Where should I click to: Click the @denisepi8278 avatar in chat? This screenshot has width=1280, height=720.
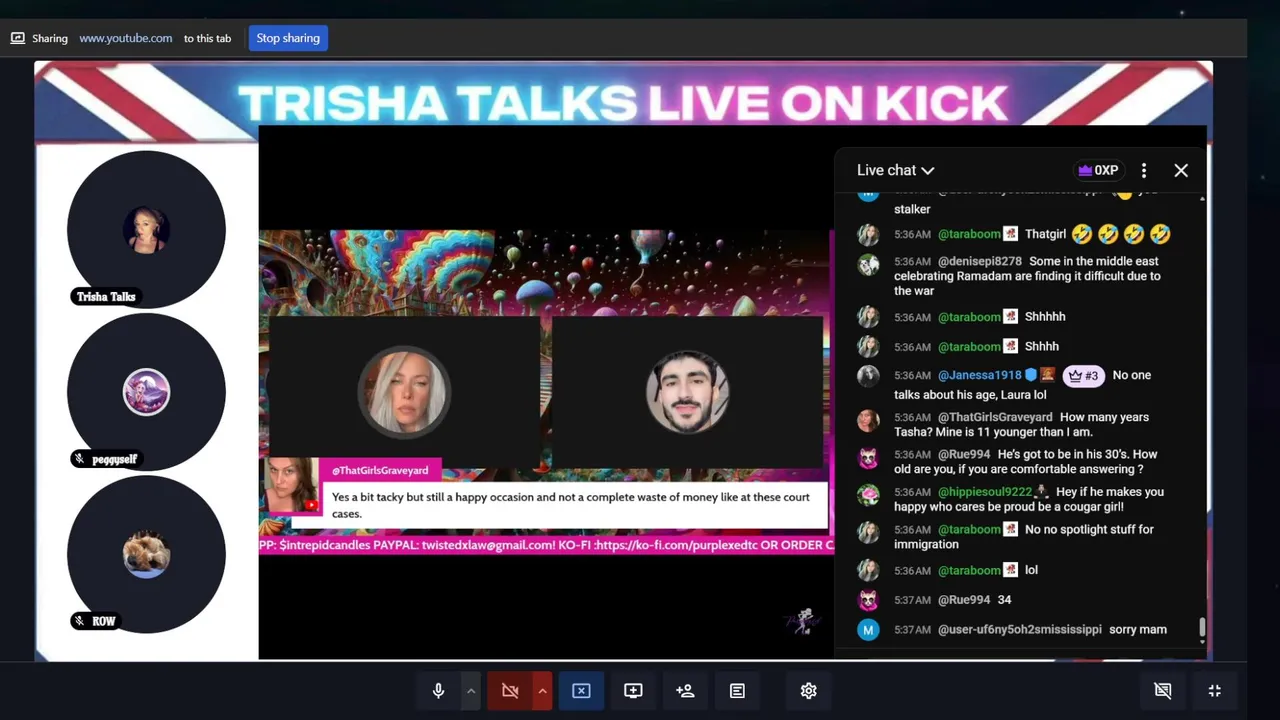coord(868,265)
